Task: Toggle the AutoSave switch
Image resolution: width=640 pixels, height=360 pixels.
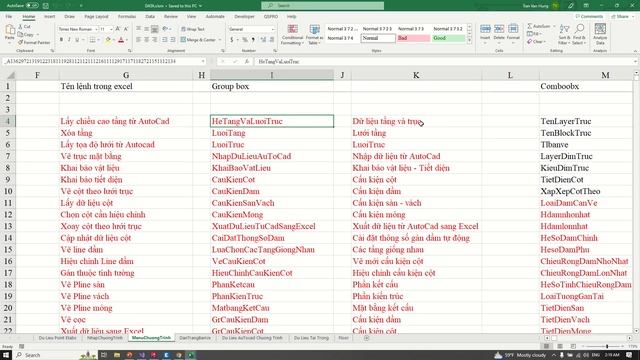Action: tap(32, 6)
